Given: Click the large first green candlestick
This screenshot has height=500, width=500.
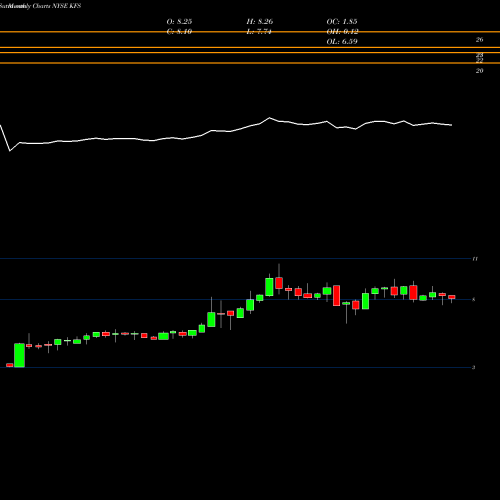Looking at the screenshot, I should pyautogui.click(x=19, y=355).
